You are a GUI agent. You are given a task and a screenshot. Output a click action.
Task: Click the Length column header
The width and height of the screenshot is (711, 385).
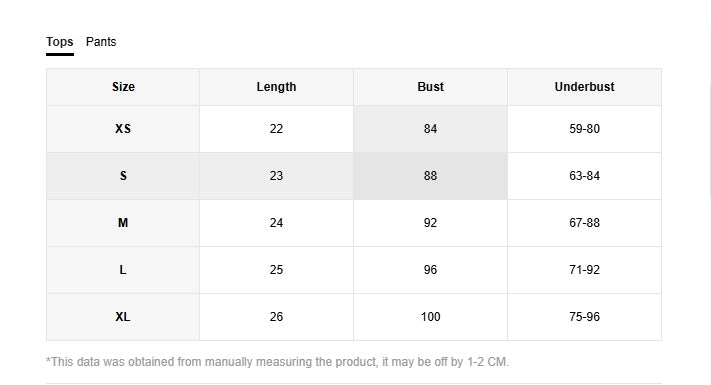[276, 87]
